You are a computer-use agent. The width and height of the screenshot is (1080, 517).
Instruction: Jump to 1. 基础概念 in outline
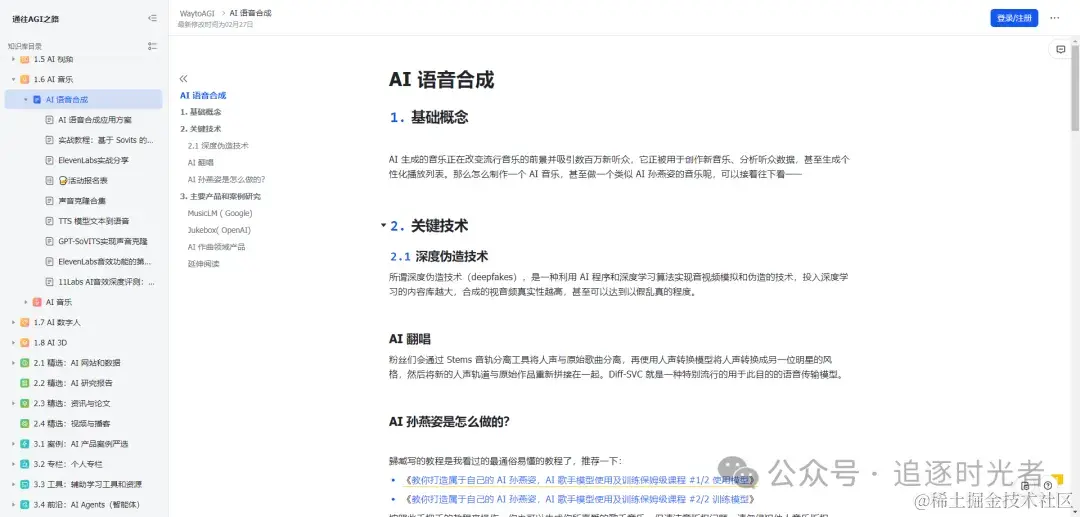200,112
